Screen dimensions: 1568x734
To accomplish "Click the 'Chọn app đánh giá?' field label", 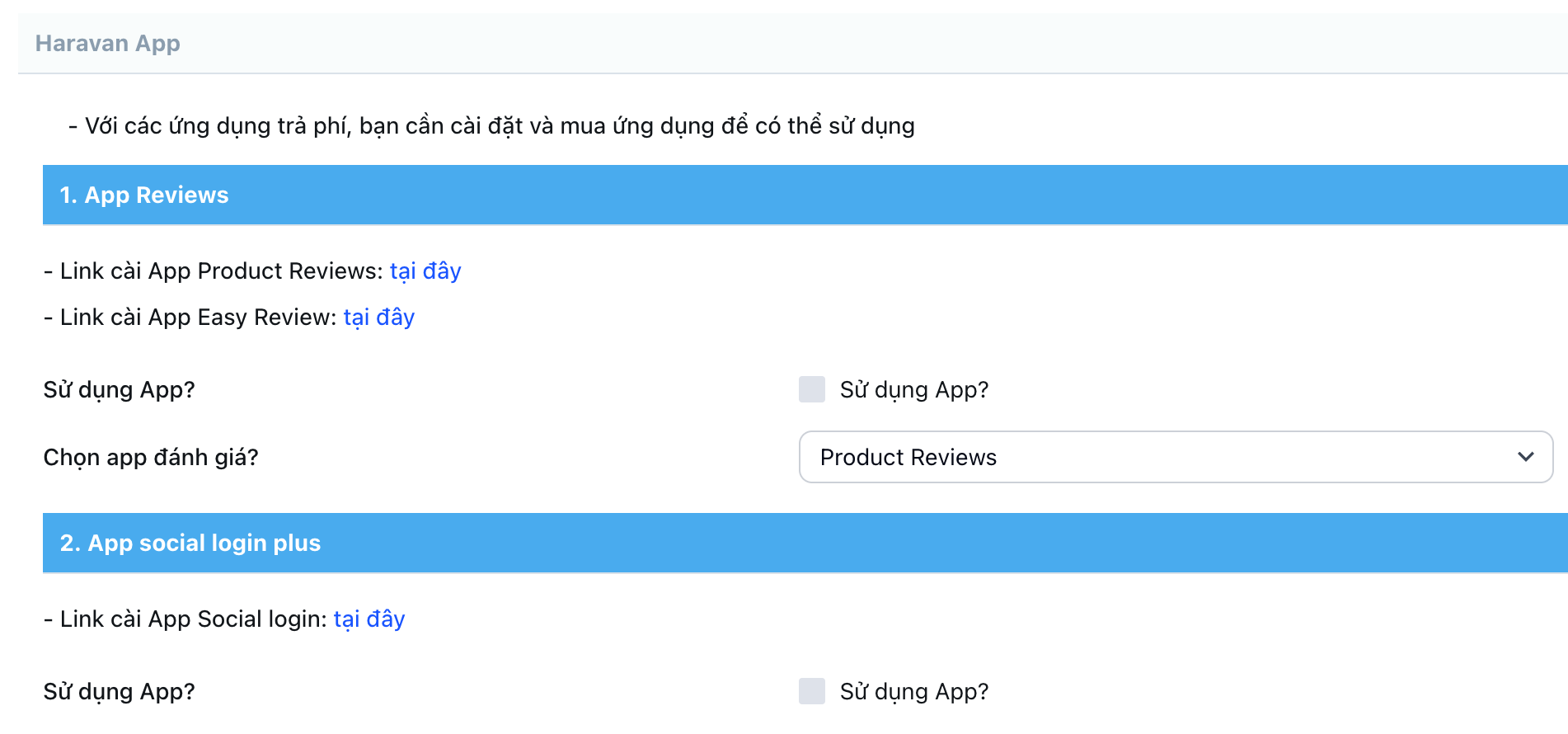I will point(151,458).
